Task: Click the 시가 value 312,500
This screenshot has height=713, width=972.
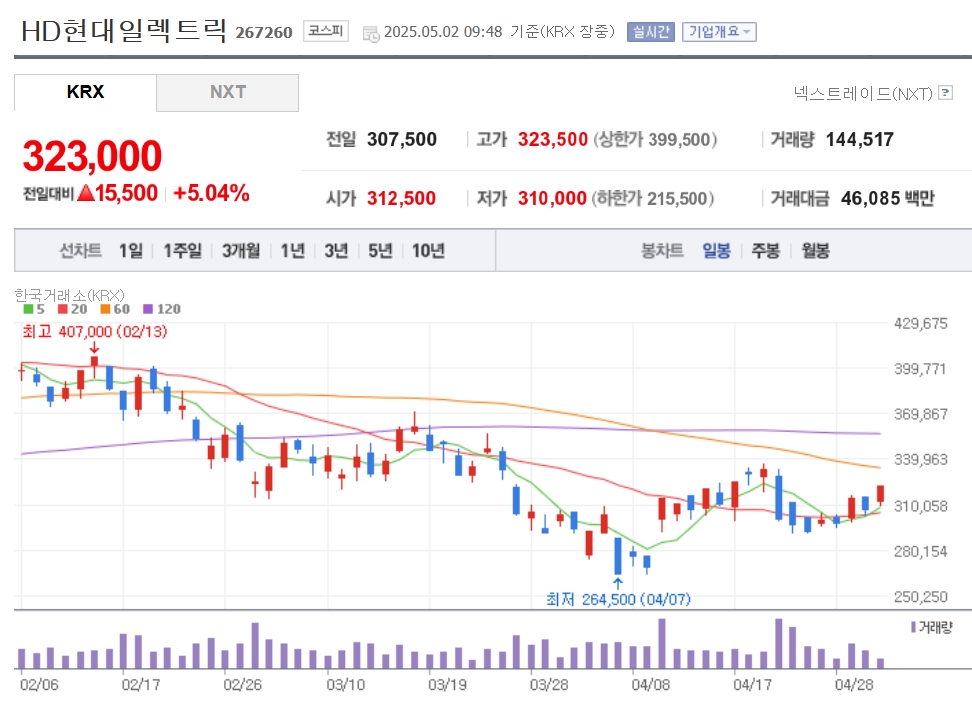Action: pos(402,198)
